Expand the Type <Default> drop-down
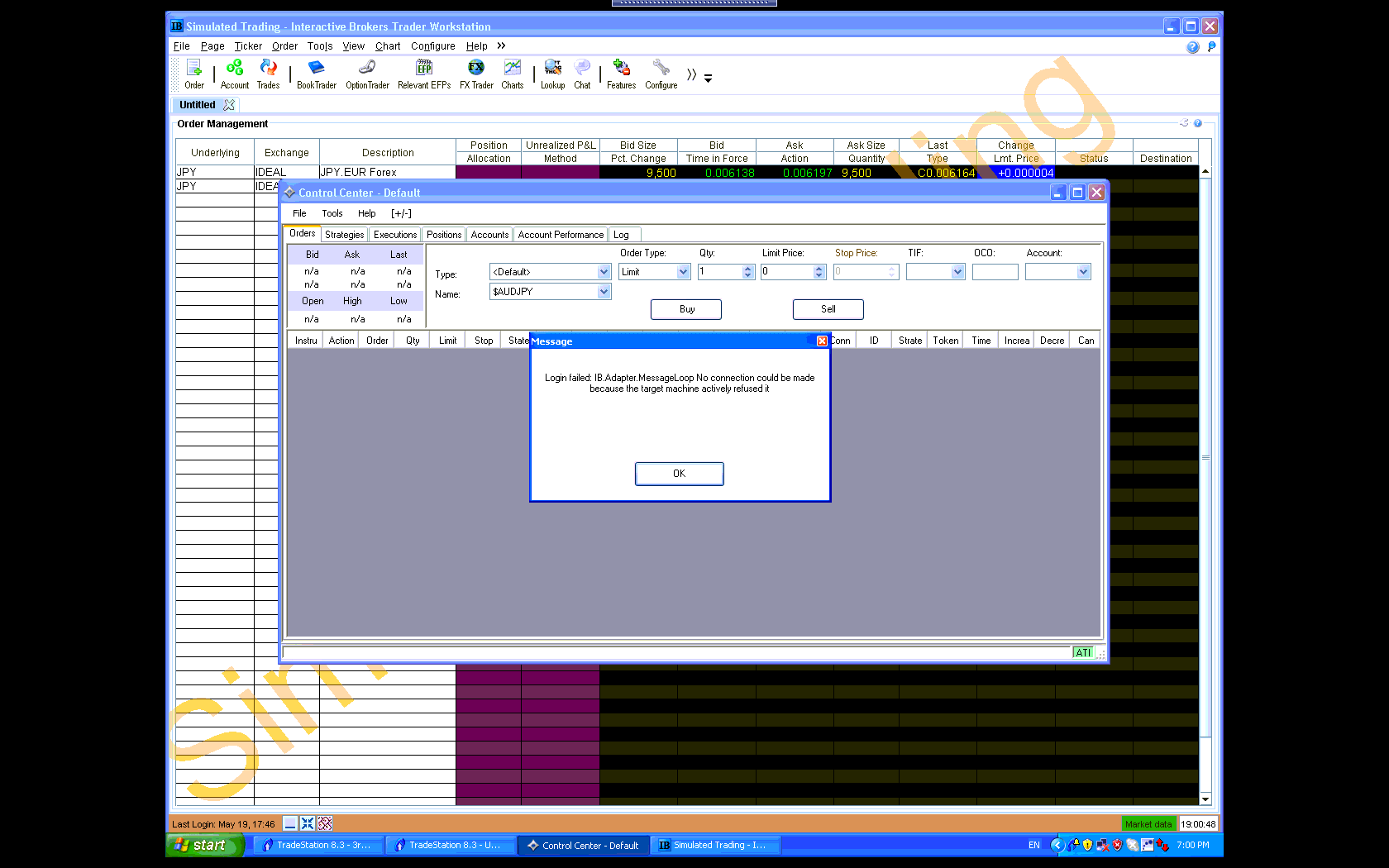Viewport: 1389px width, 868px height. [604, 272]
